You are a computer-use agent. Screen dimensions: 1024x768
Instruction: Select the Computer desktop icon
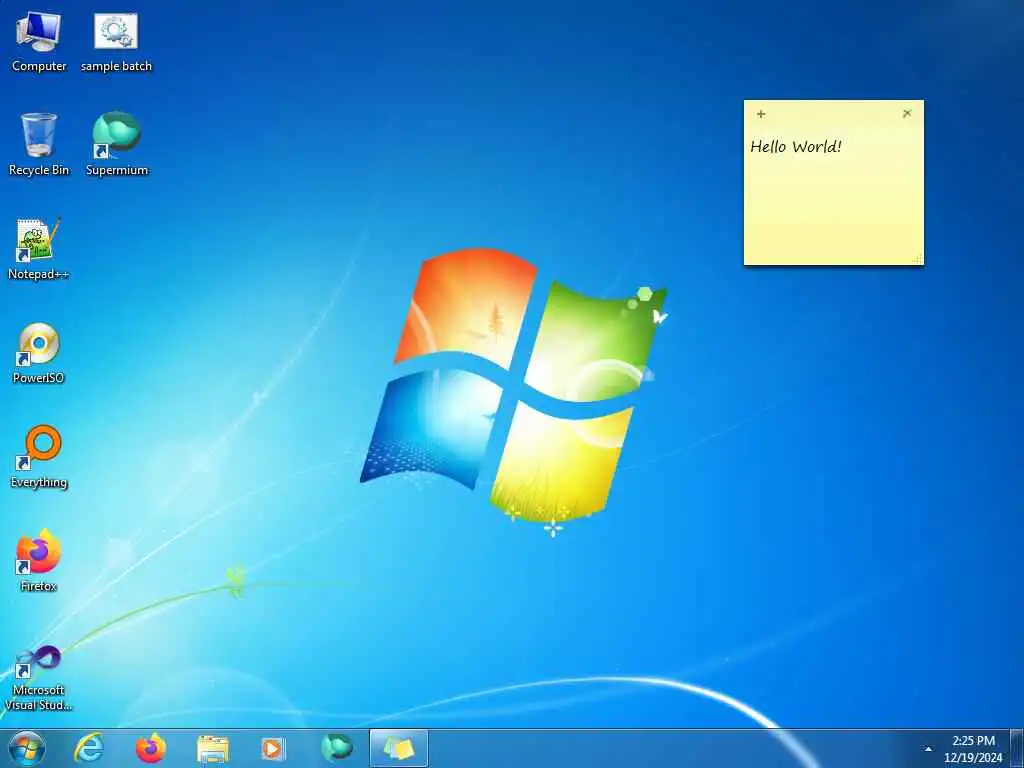coord(39,42)
